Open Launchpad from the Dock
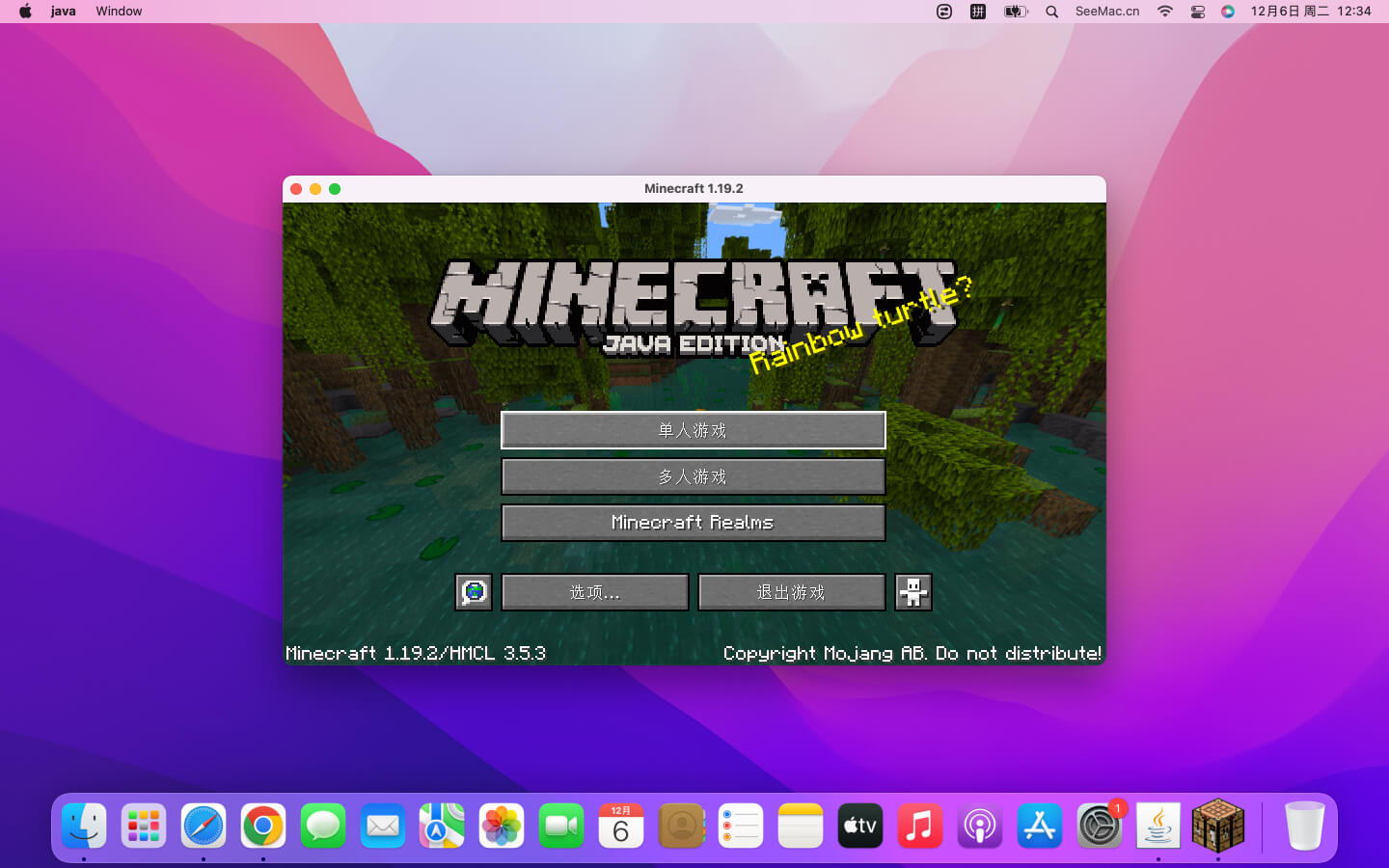The height and width of the screenshot is (868, 1389). point(144,827)
